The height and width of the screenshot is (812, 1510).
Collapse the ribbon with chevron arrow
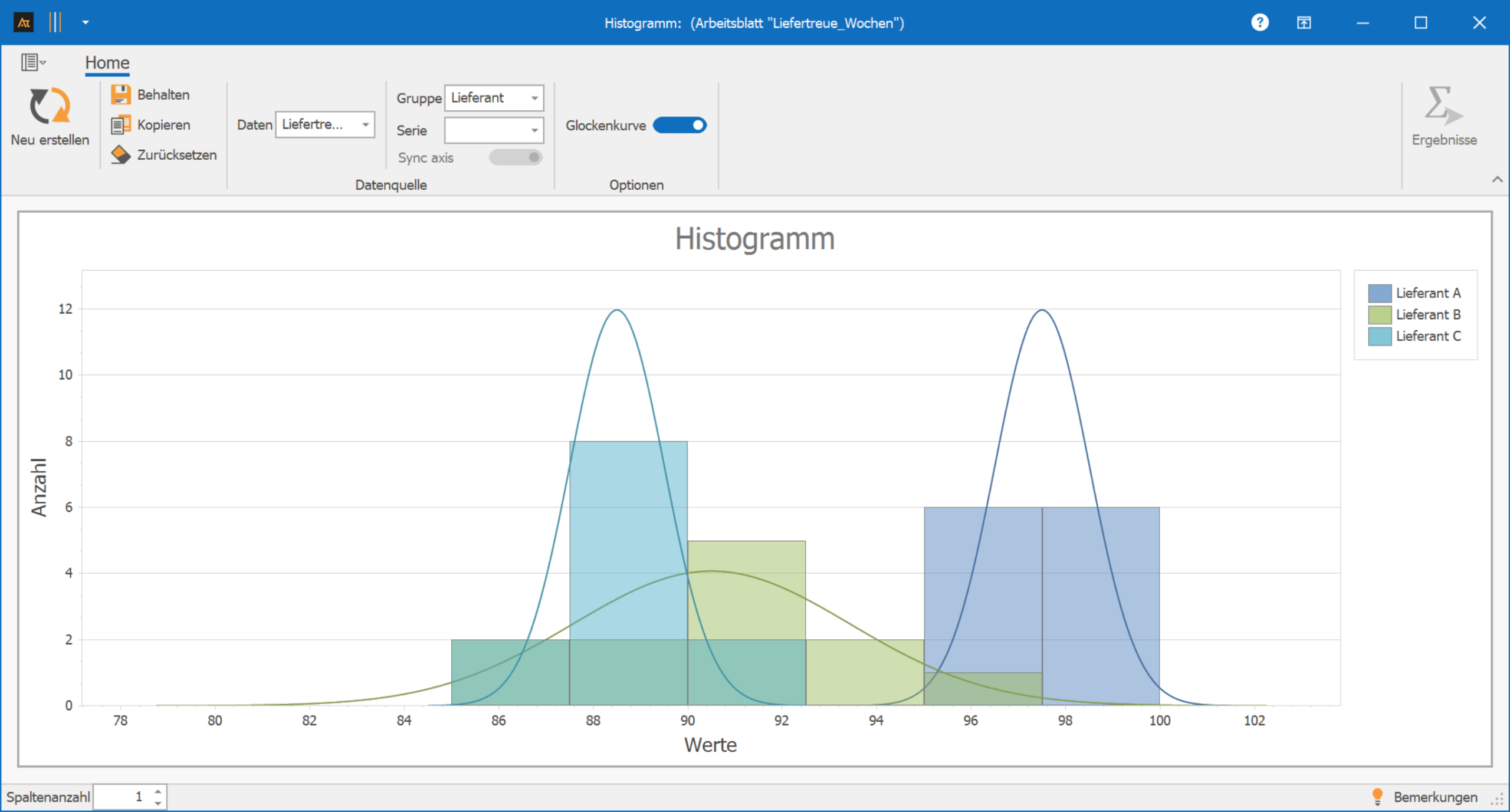tap(1497, 179)
